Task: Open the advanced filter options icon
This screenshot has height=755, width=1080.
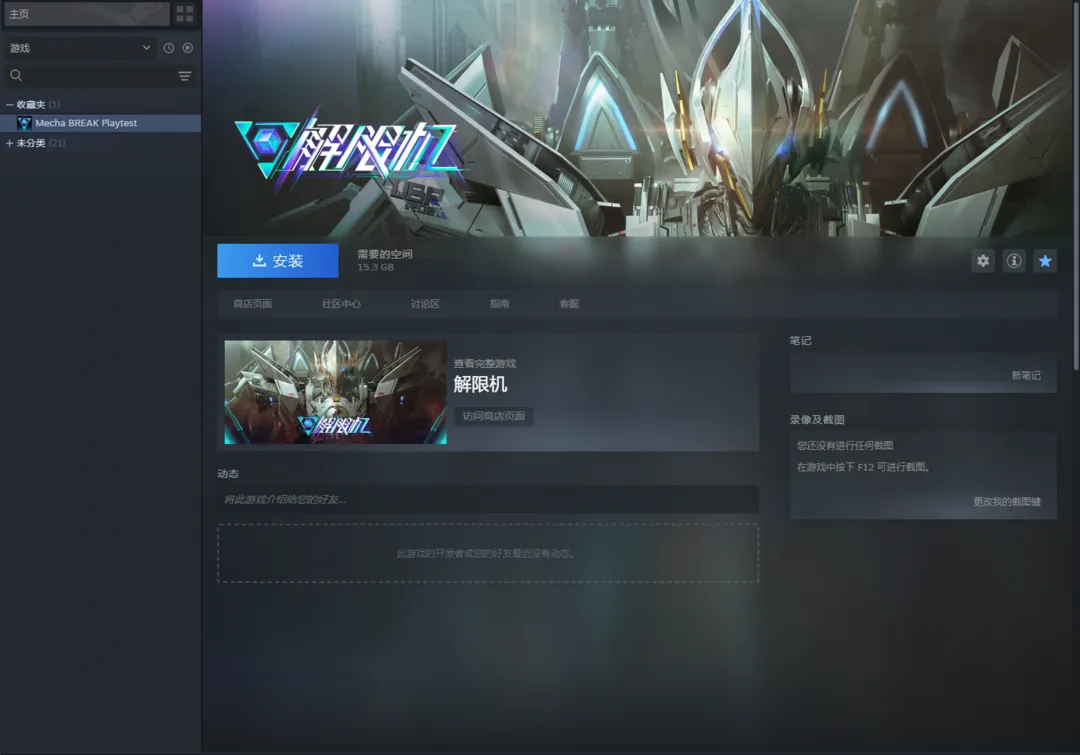Action: click(x=185, y=76)
